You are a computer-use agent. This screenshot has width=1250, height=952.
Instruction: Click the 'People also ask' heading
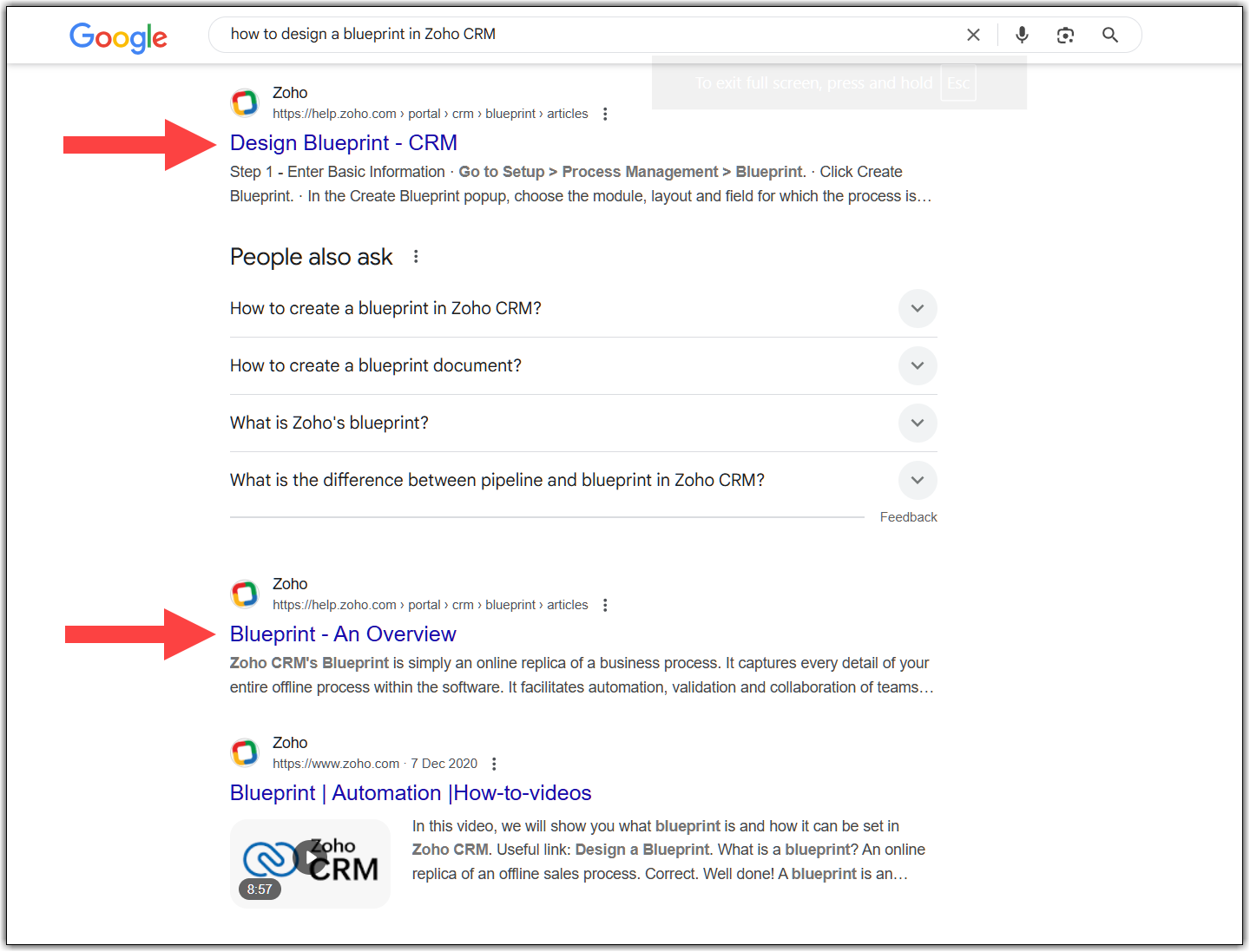point(312,257)
